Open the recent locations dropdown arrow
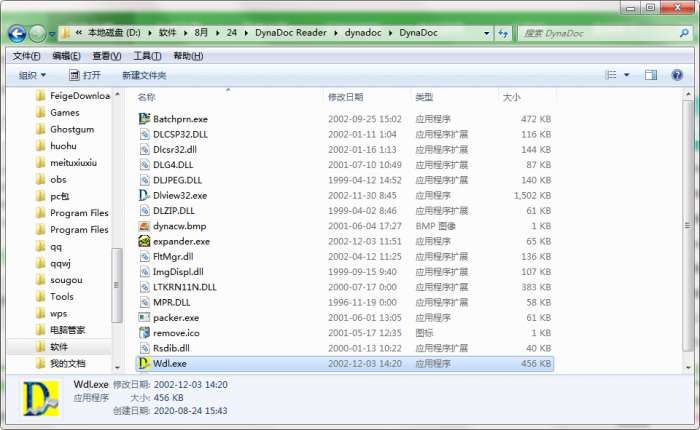The image size is (700, 430). pos(52,34)
